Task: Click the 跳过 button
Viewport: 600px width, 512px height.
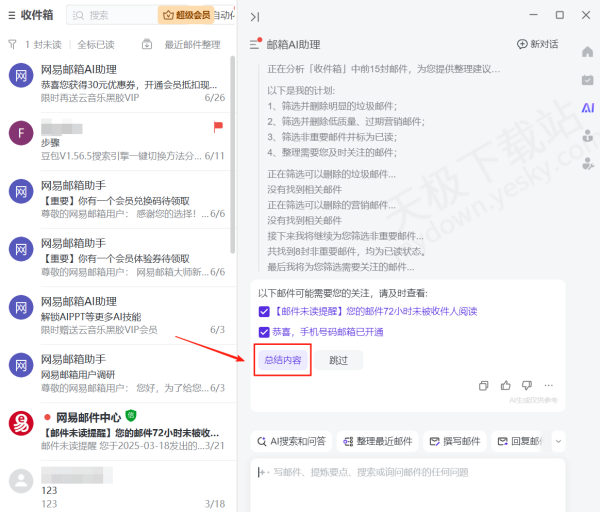Action: [x=339, y=360]
